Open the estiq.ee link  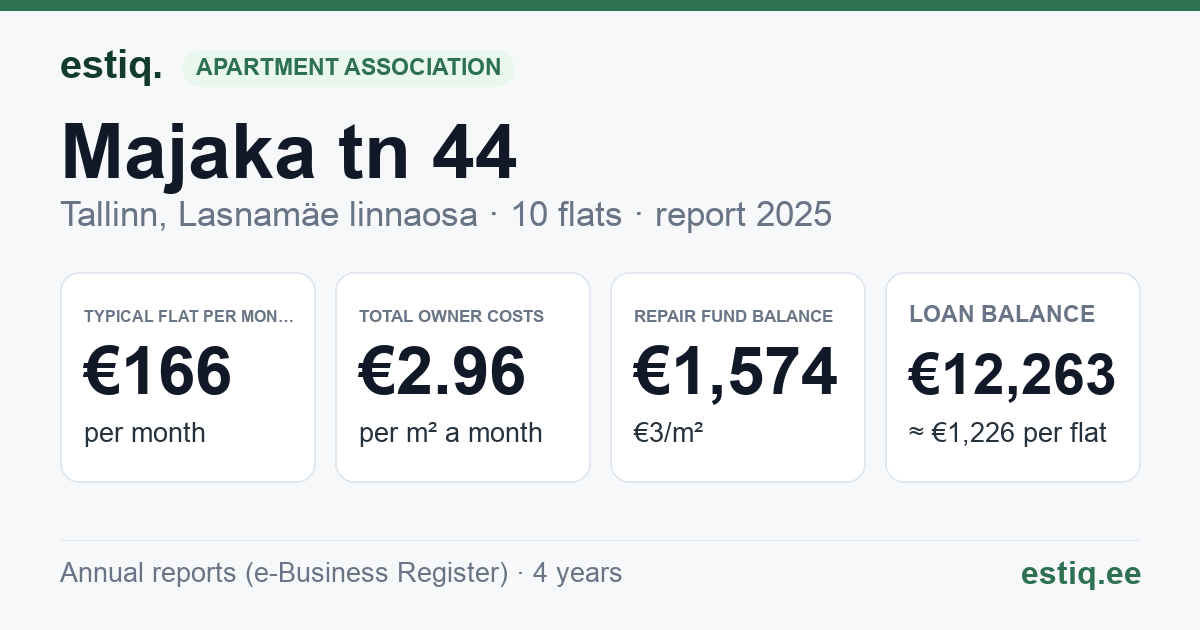pyautogui.click(x=1081, y=573)
